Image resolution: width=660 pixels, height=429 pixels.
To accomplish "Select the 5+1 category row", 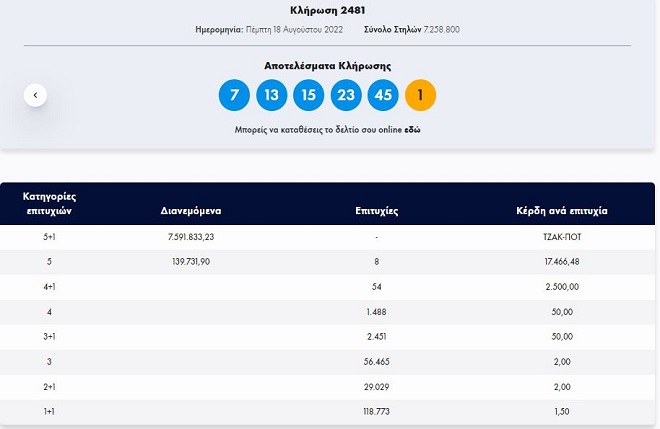I will [49, 237].
